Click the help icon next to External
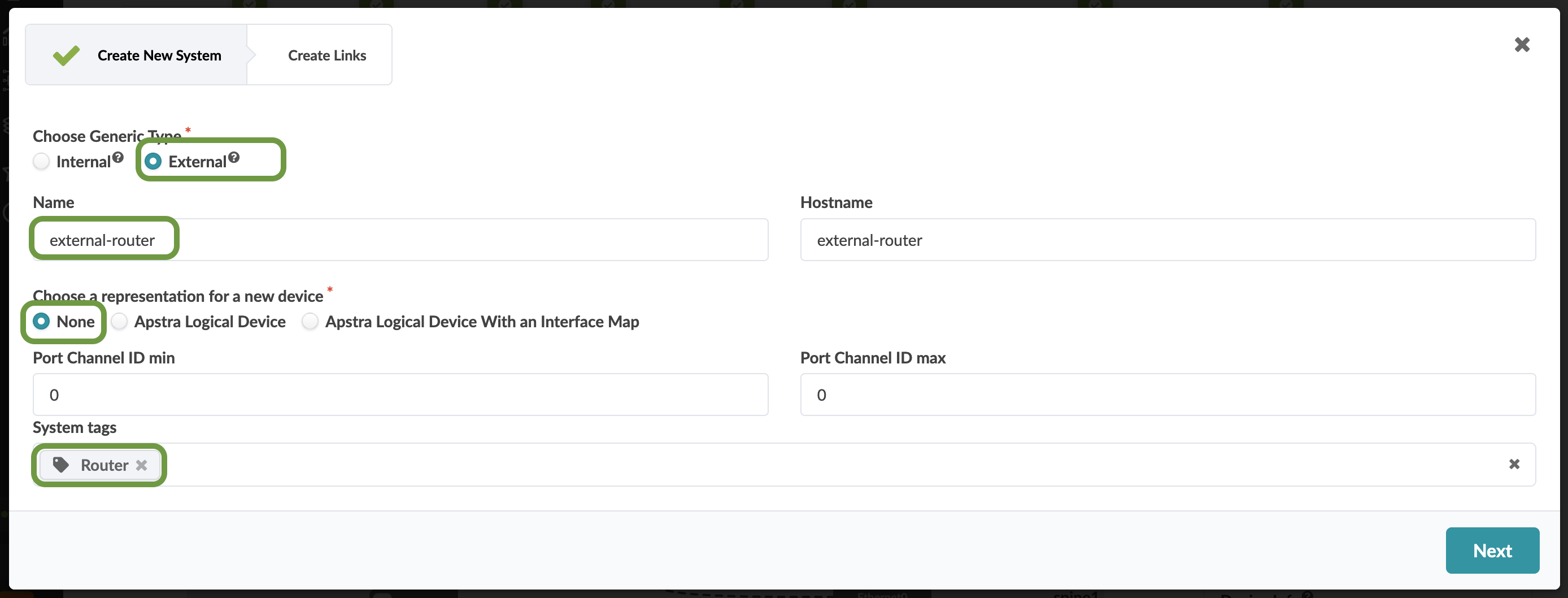 234,157
